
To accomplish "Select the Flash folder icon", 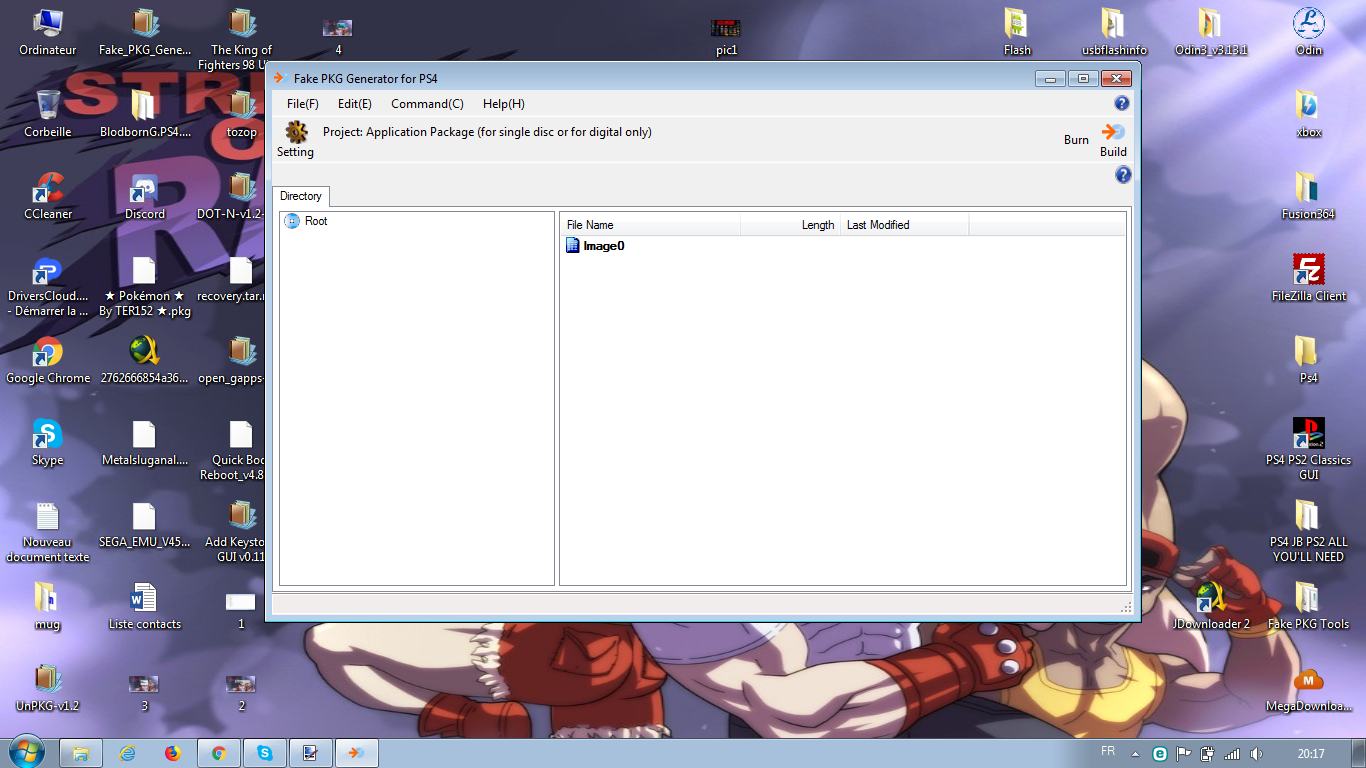I will pyautogui.click(x=1017, y=32).
